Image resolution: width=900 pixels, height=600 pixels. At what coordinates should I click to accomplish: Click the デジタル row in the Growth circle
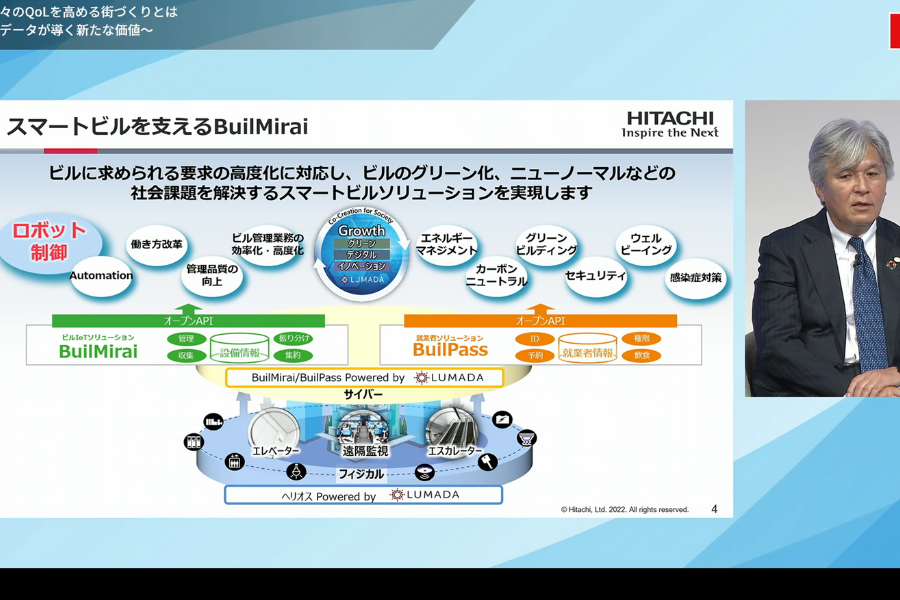362,255
